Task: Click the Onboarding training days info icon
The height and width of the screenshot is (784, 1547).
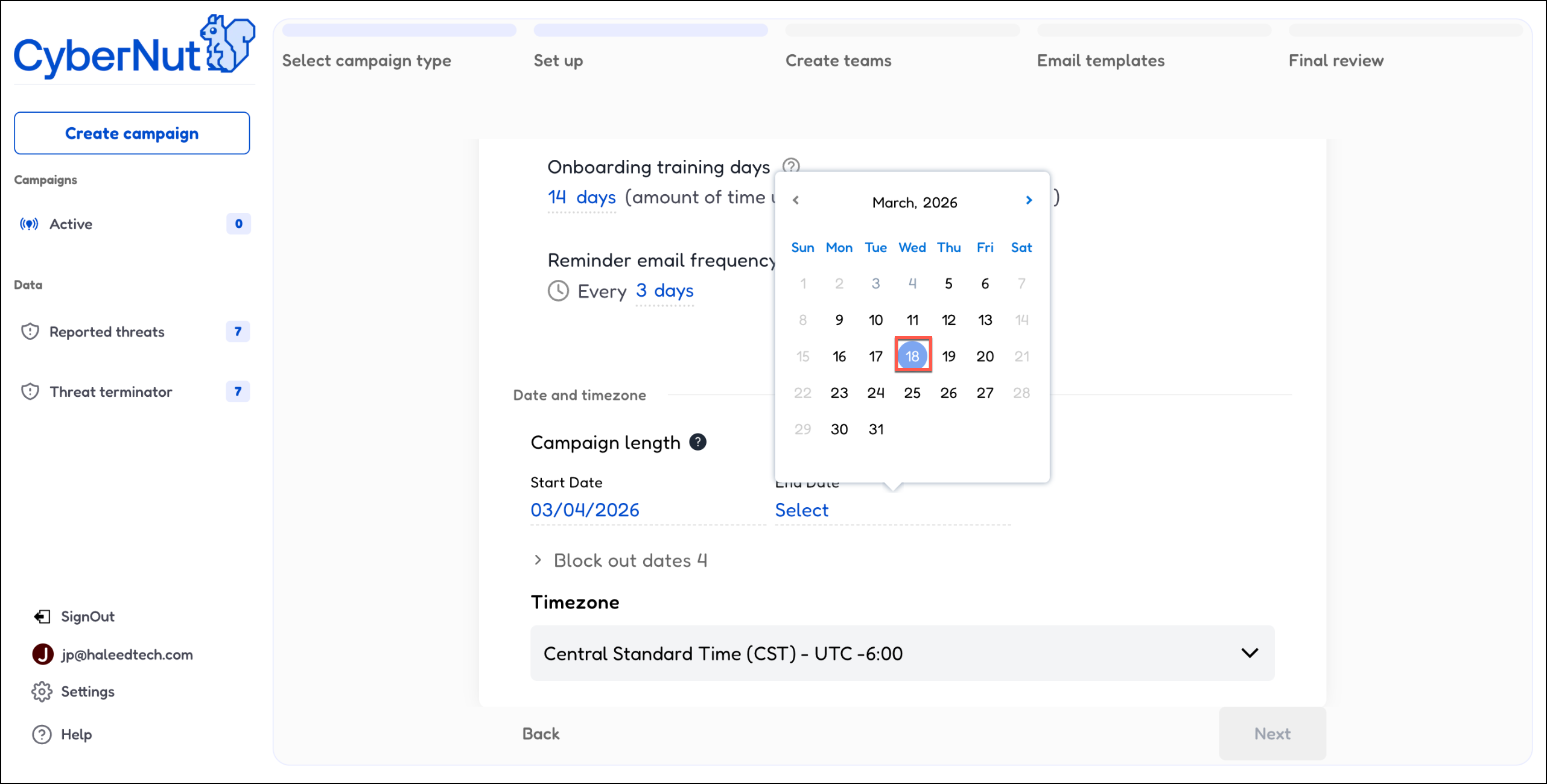Action: 790,166
